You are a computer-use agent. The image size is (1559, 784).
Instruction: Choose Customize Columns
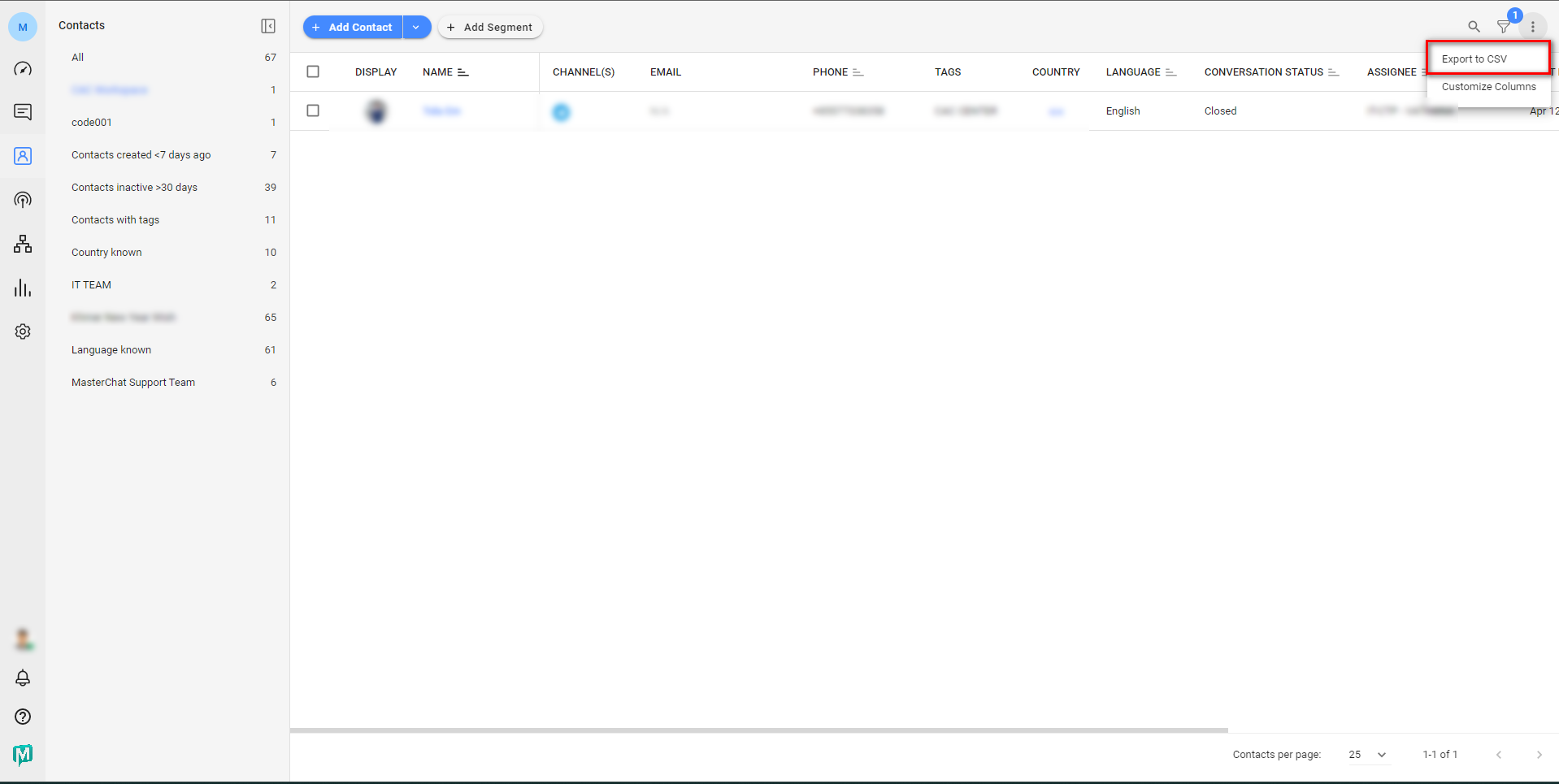click(x=1488, y=87)
